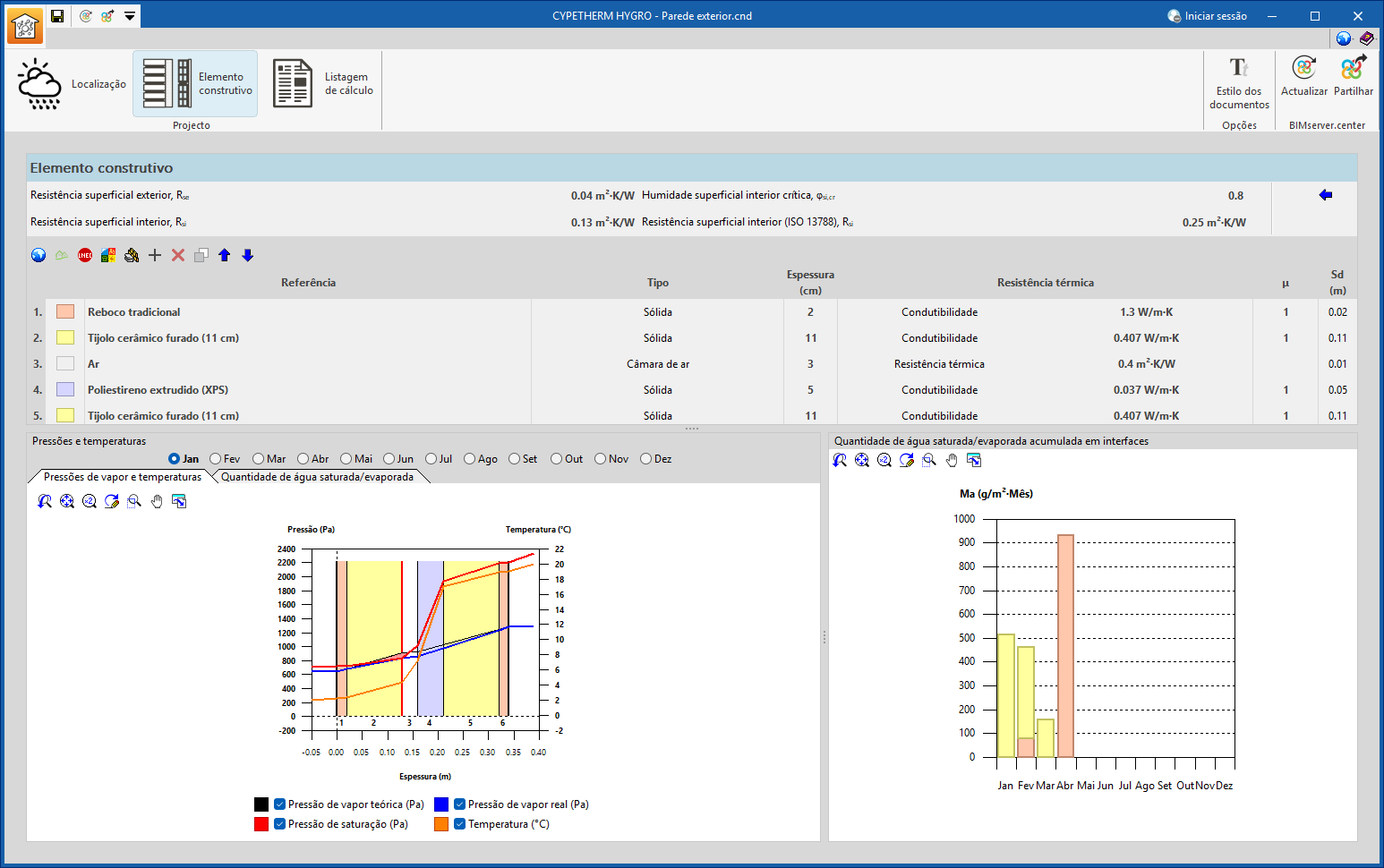This screenshot has width=1384, height=868.
Task: Select the Jul month radio button
Action: (x=431, y=459)
